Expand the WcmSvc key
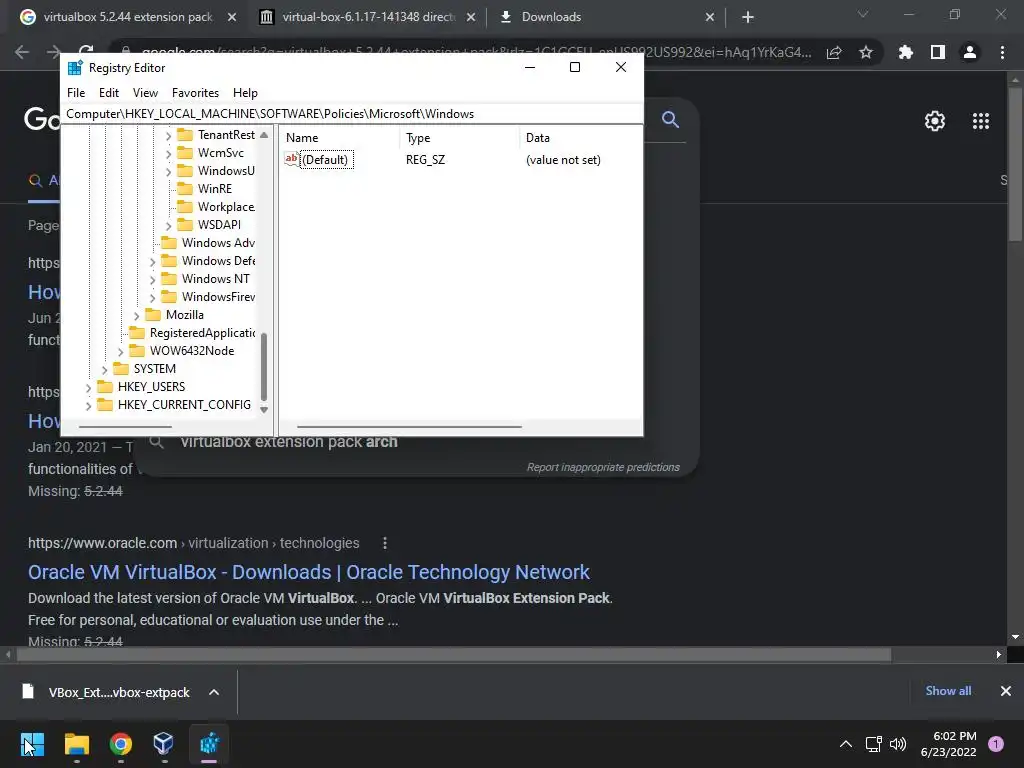This screenshot has height=768, width=1024. coord(168,153)
